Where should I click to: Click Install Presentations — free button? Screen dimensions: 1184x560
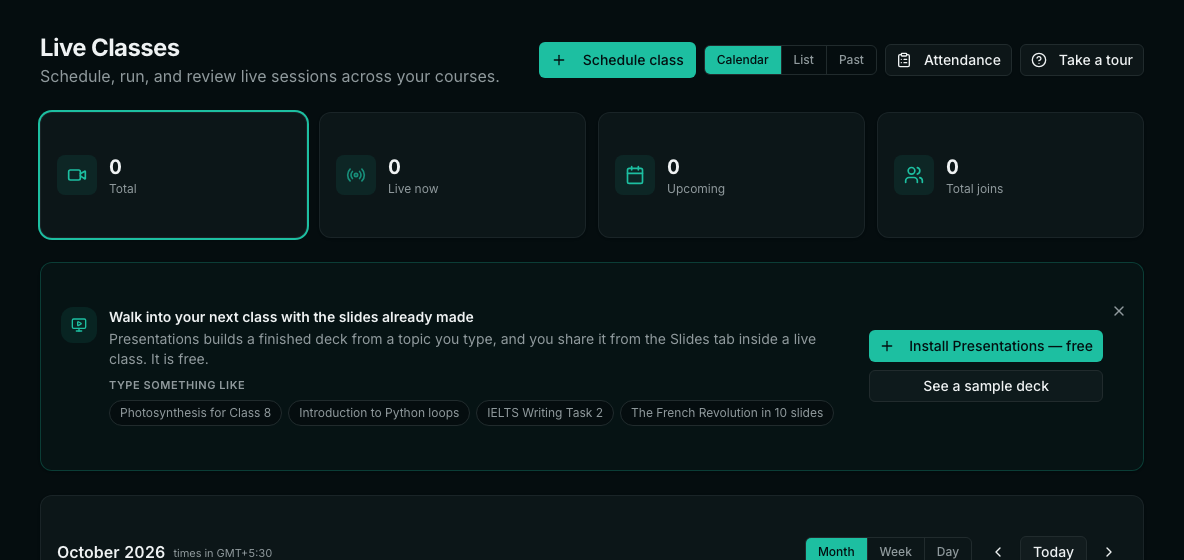click(x=985, y=346)
